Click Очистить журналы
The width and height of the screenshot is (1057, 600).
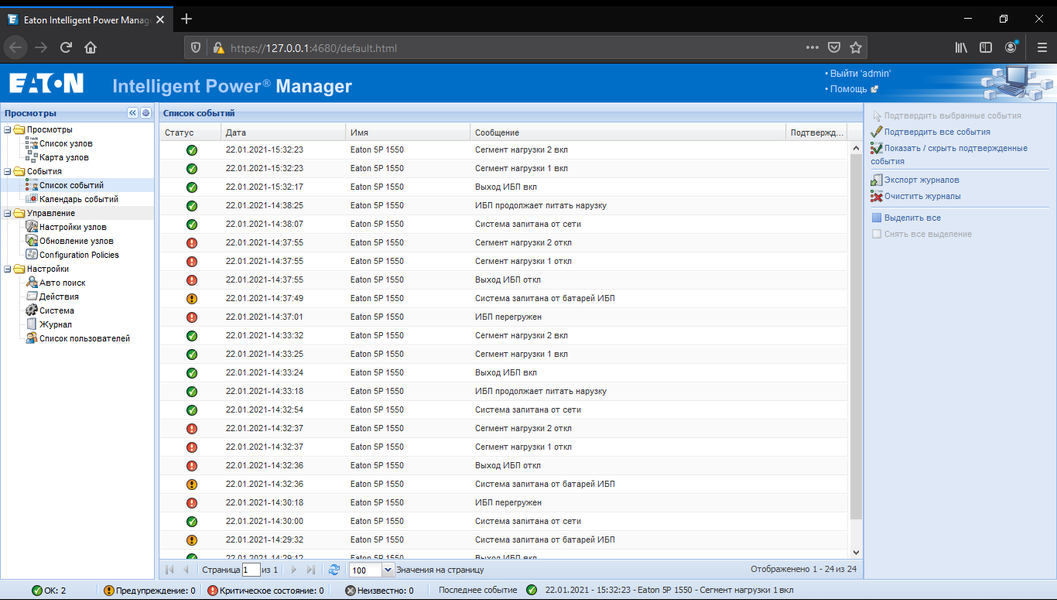[x=922, y=196]
